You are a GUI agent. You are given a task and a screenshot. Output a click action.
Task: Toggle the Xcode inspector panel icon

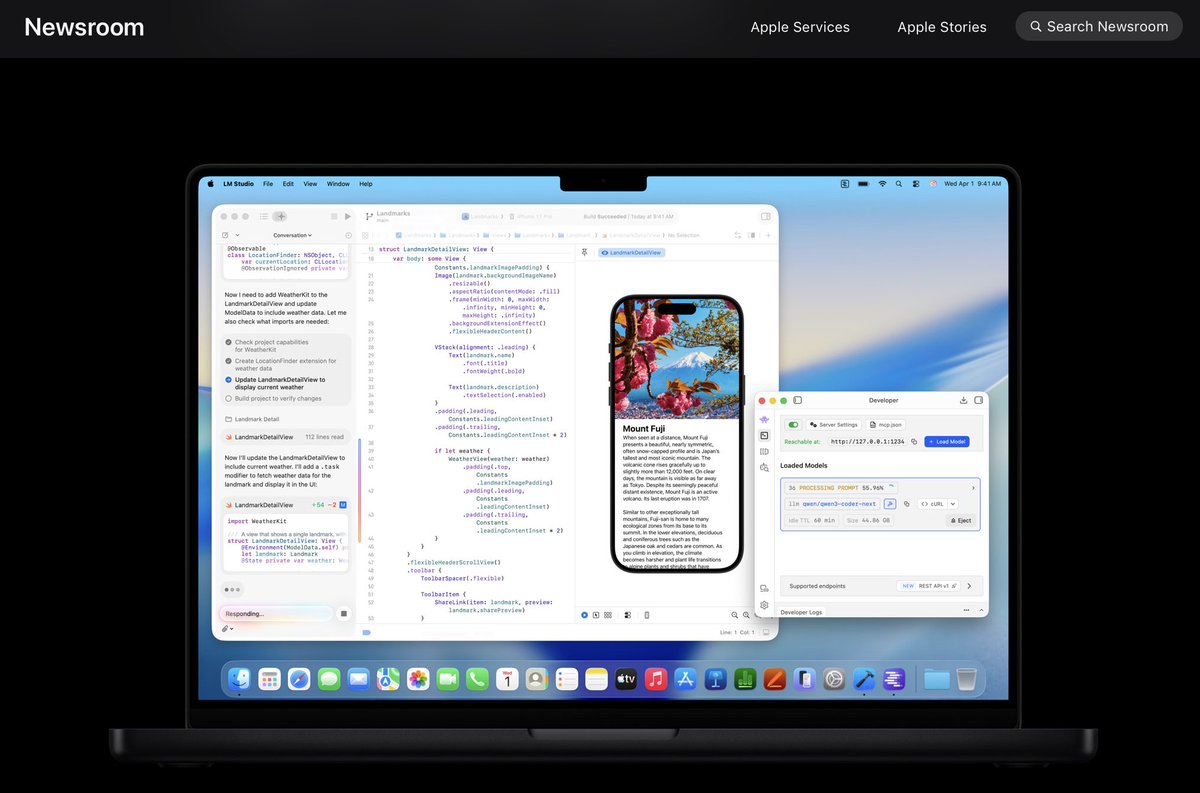(766, 215)
